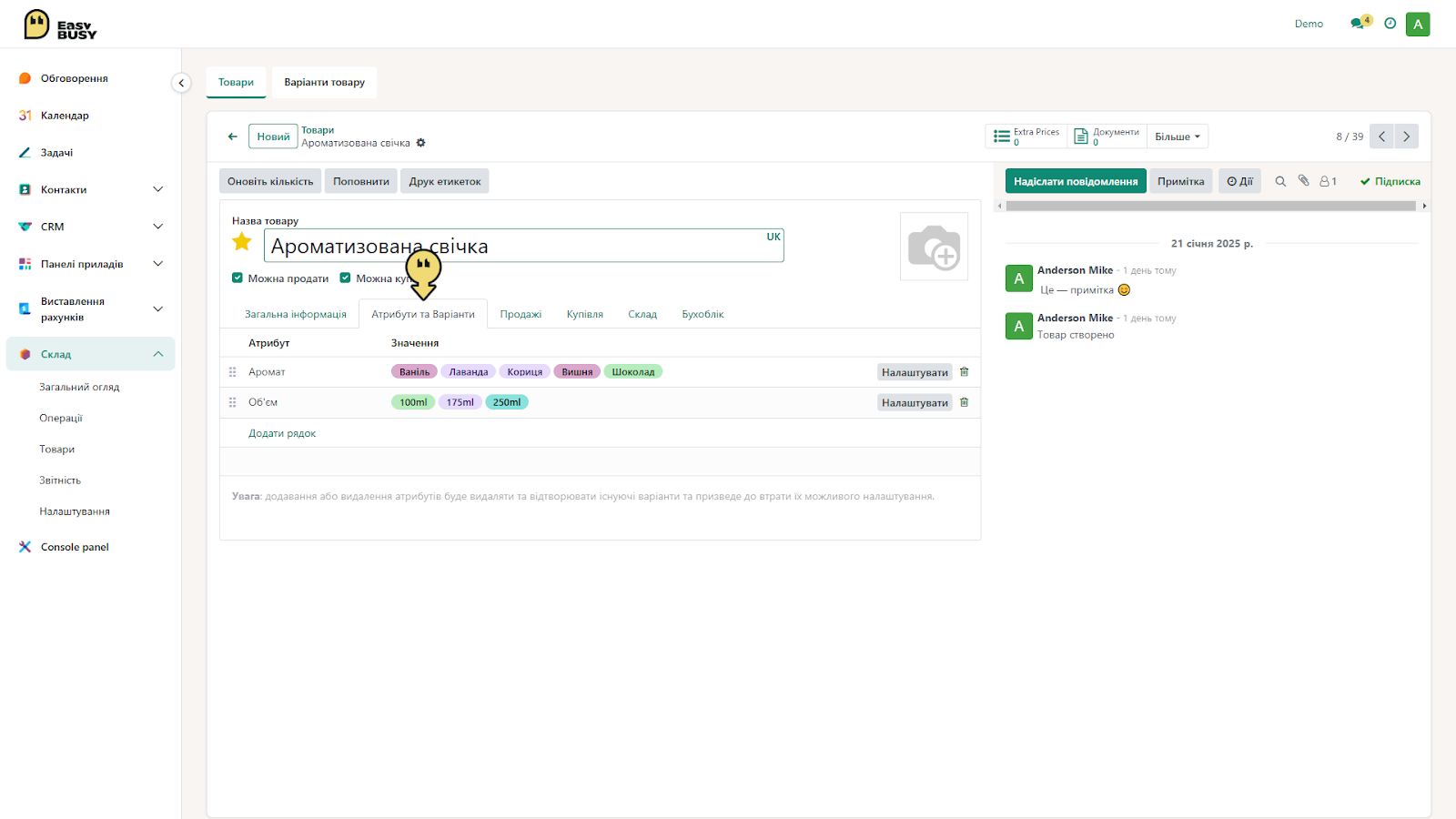This screenshot has width=1456, height=819.
Task: Collapse the Склад menu
Action: 157,354
